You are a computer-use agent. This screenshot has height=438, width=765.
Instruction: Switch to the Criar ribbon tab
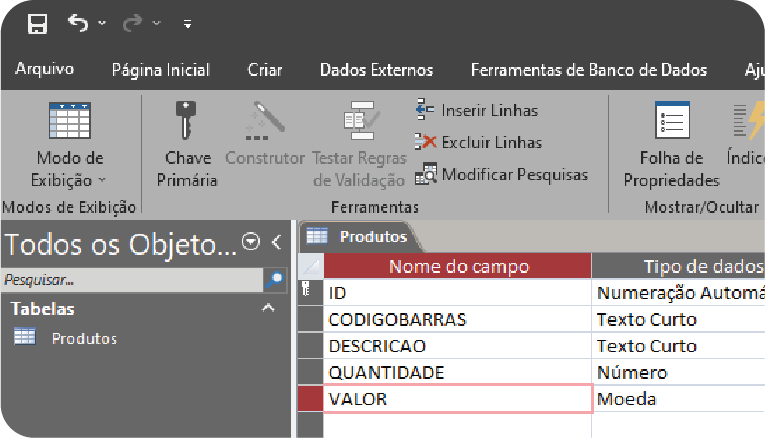pyautogui.click(x=264, y=70)
